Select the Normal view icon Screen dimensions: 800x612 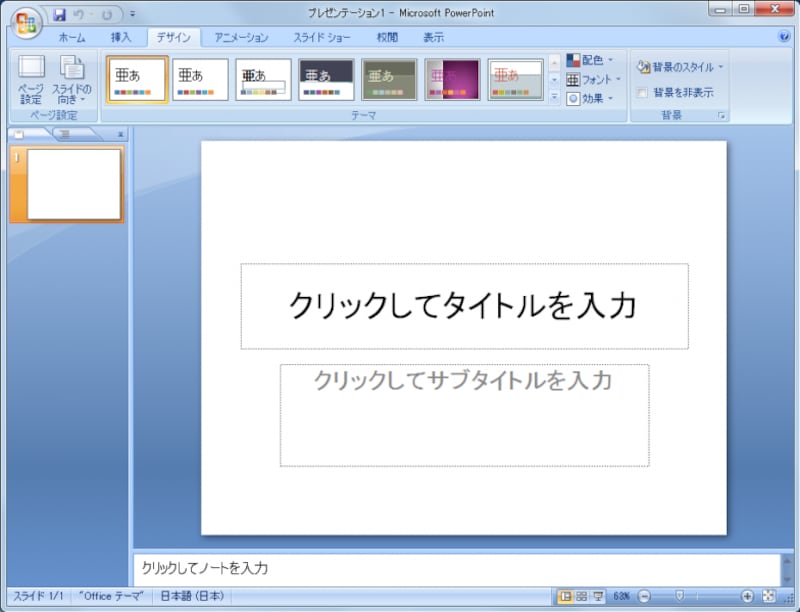[567, 596]
